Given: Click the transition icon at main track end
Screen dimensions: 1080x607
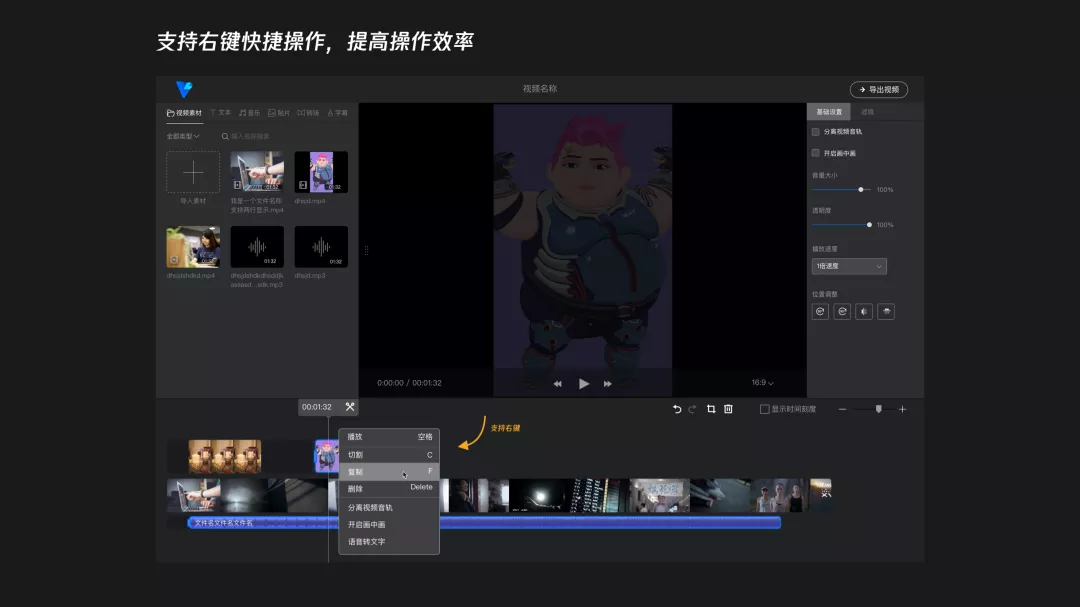Looking at the screenshot, I should tap(825, 493).
